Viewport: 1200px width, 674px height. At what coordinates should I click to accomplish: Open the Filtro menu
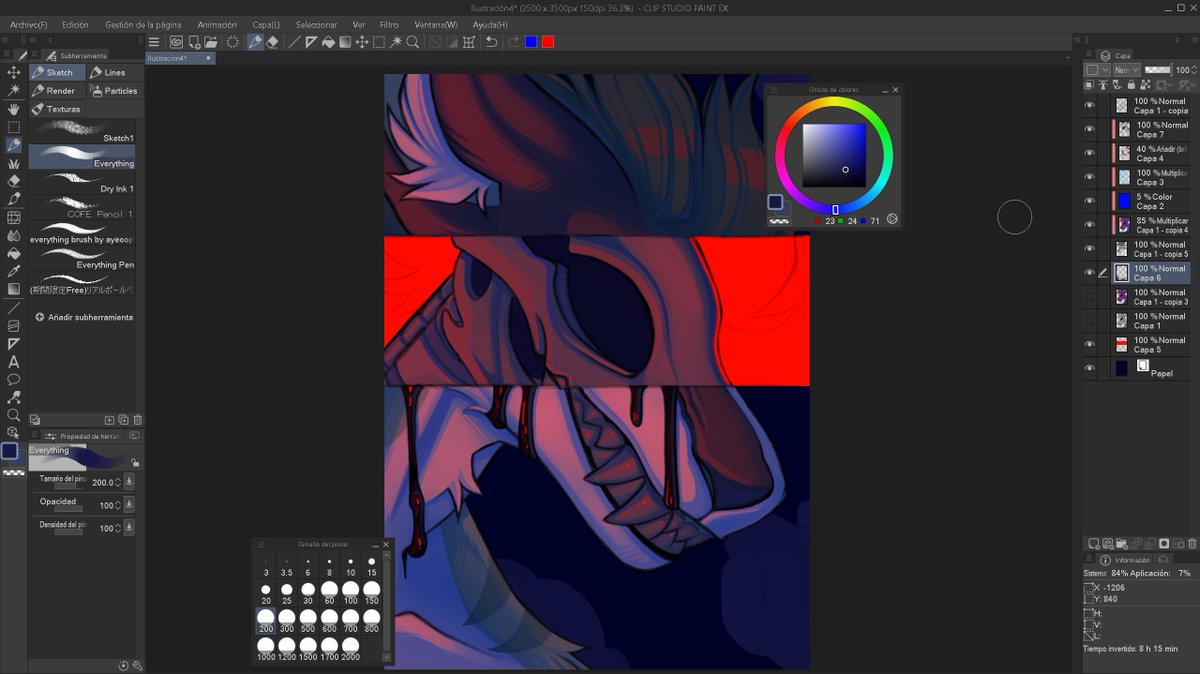(389, 24)
